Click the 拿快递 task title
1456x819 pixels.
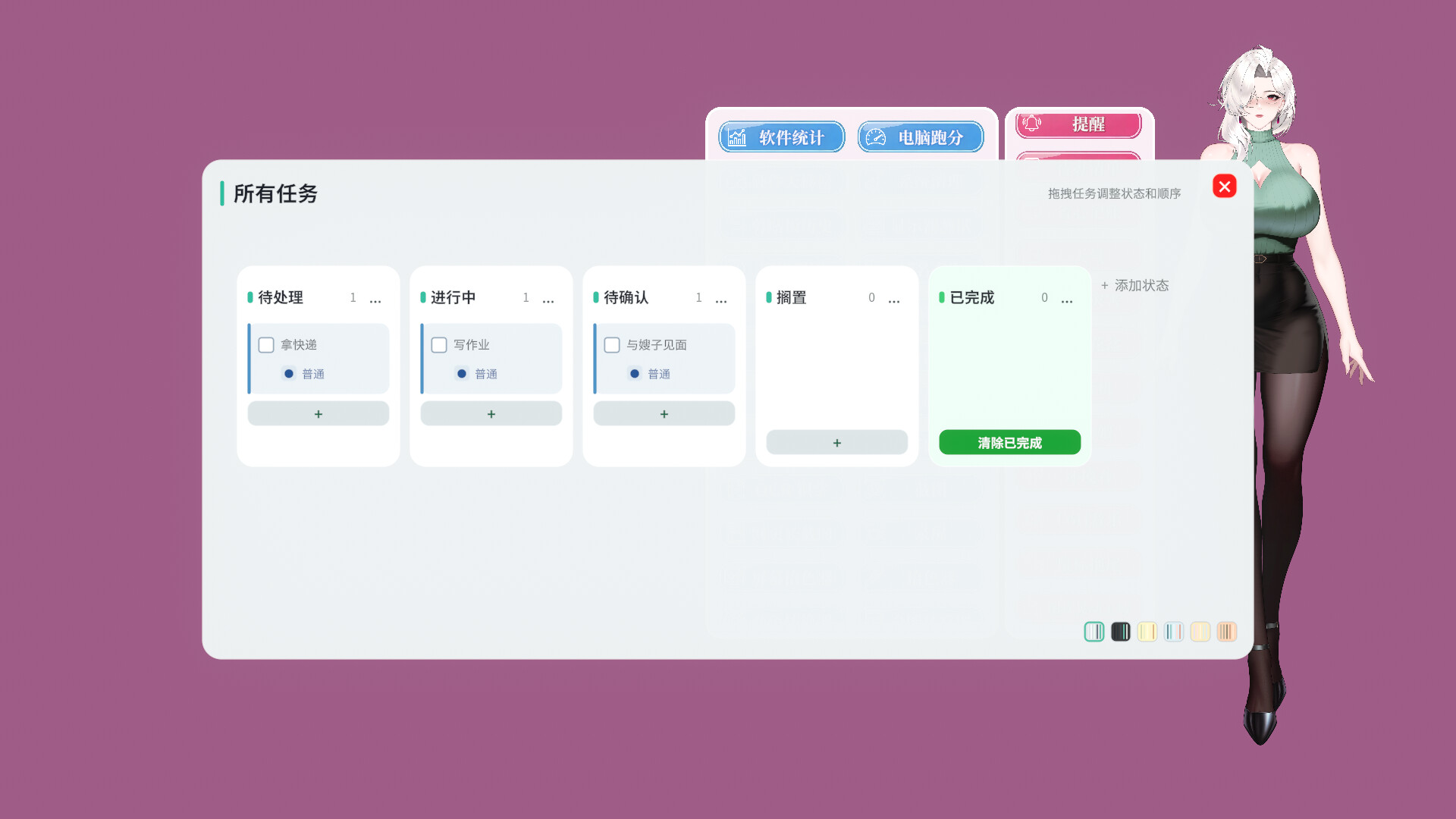[299, 345]
